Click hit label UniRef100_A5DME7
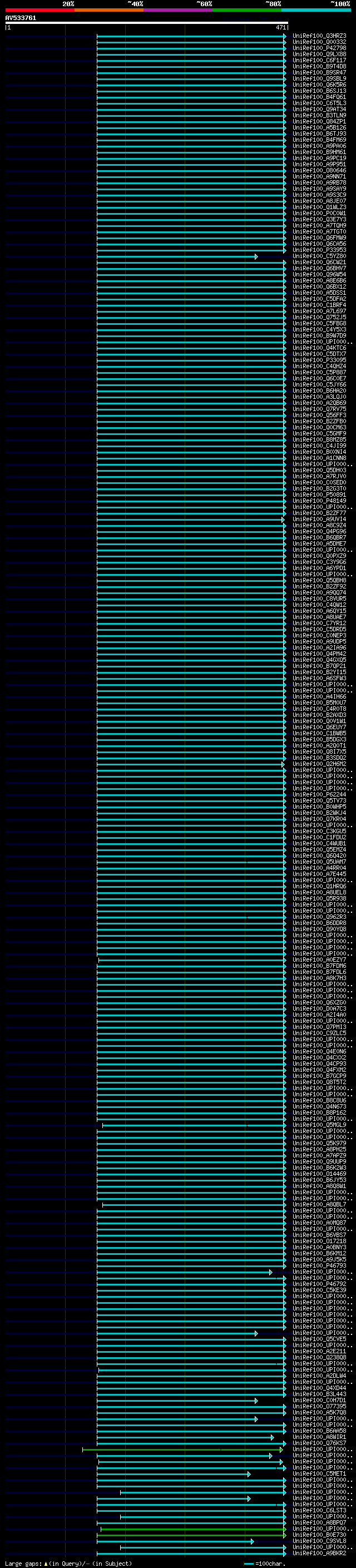The image size is (356, 1568). point(319,543)
